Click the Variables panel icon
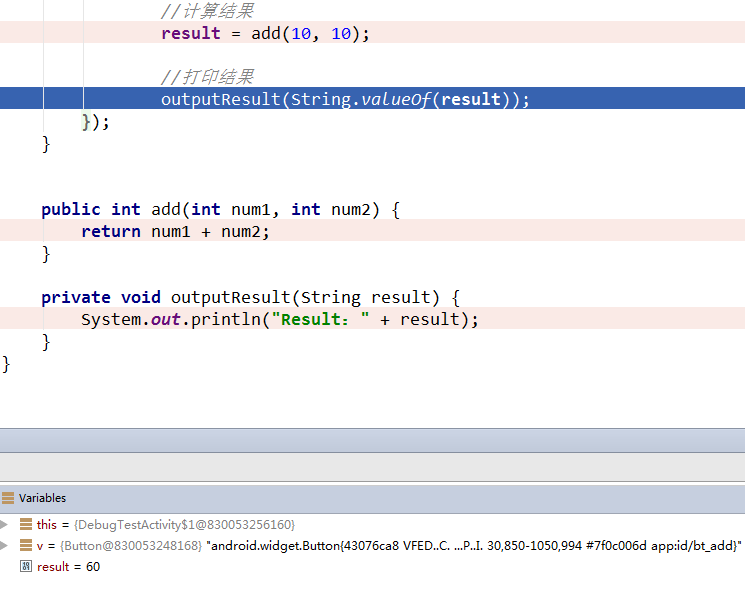Viewport: 745px width, 592px height. (x=8, y=498)
